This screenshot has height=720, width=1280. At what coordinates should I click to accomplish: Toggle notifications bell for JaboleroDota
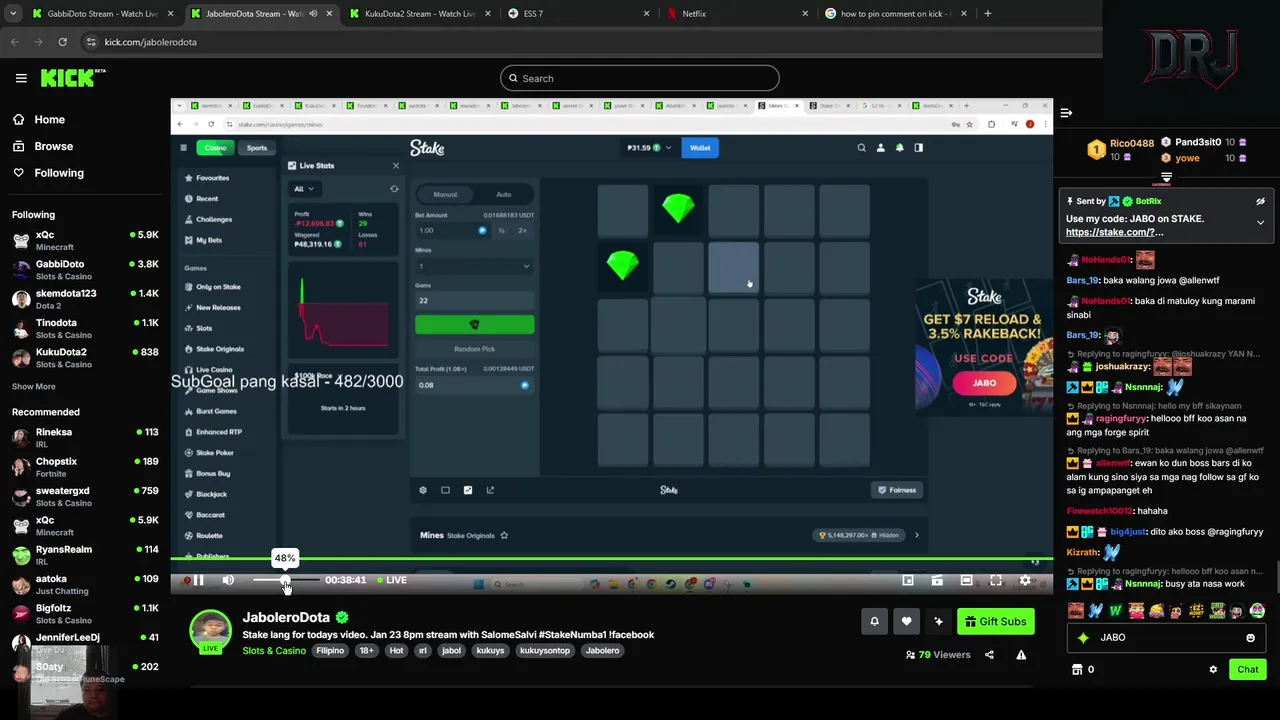874,622
